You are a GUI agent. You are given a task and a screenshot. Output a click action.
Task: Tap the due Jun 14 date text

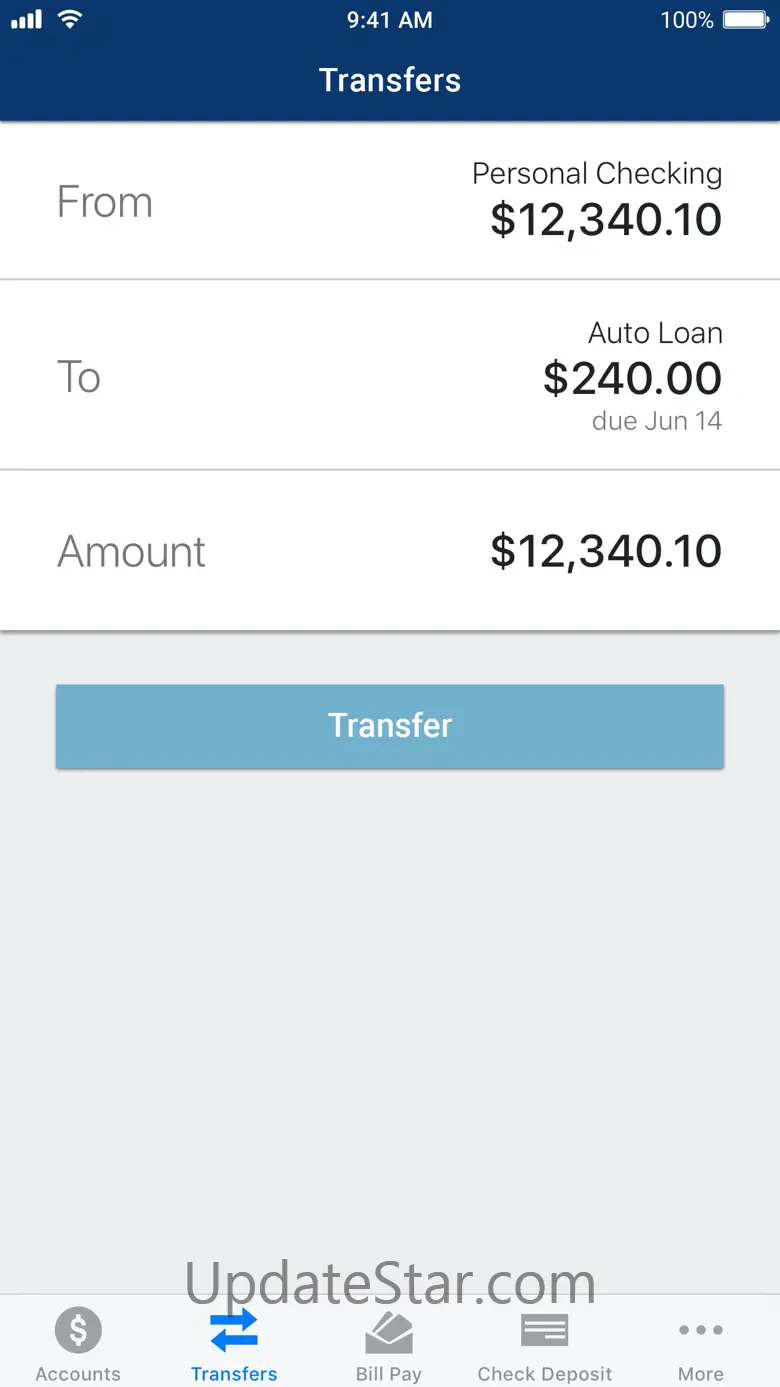coord(657,421)
